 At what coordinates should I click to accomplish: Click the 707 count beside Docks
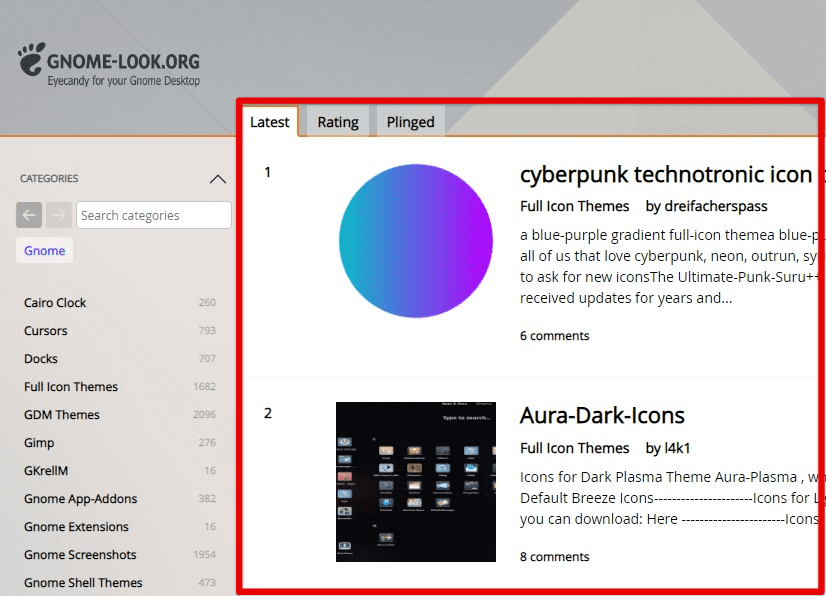(x=207, y=358)
